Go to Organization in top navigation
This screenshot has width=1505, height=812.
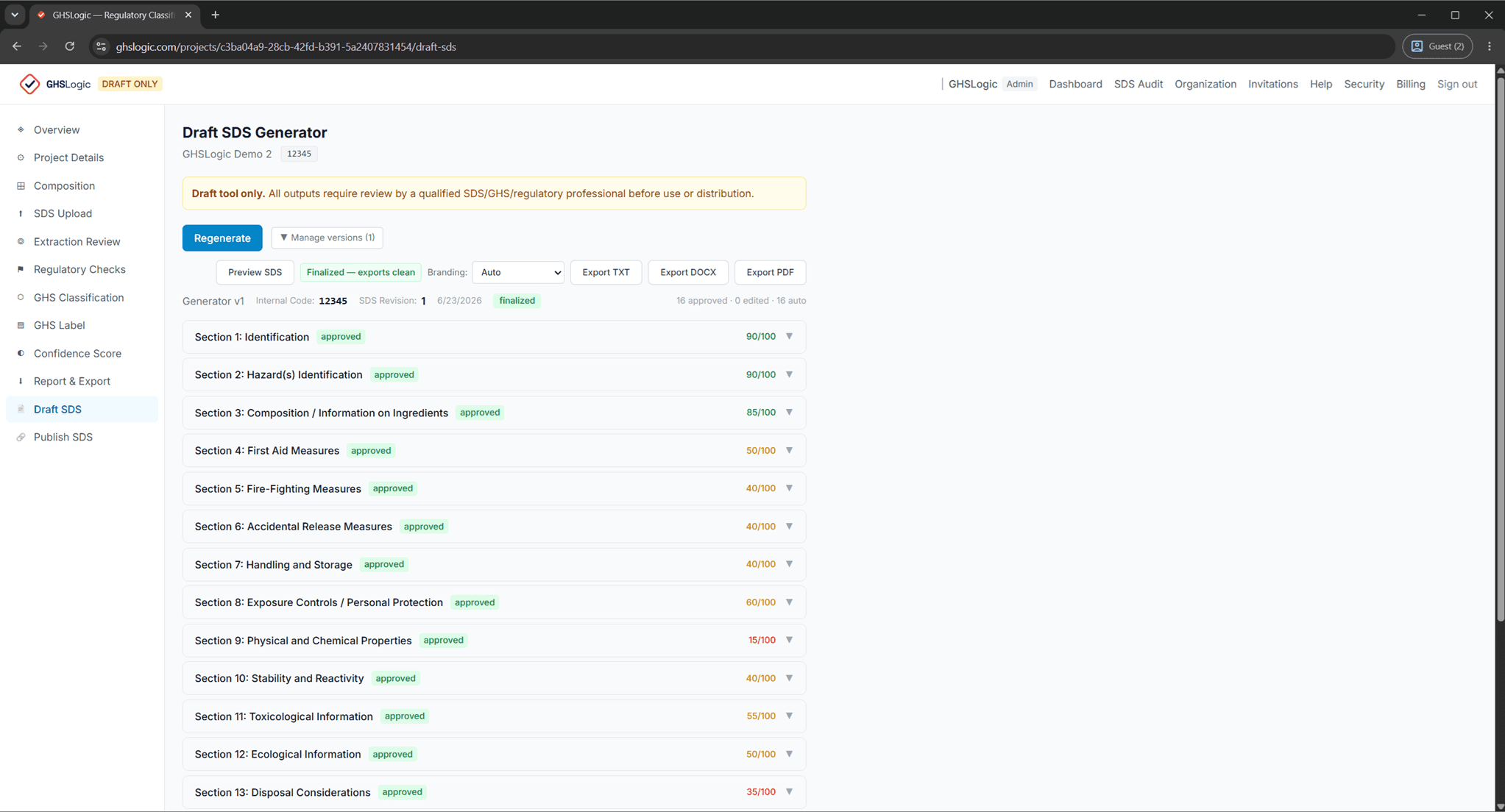(1205, 84)
